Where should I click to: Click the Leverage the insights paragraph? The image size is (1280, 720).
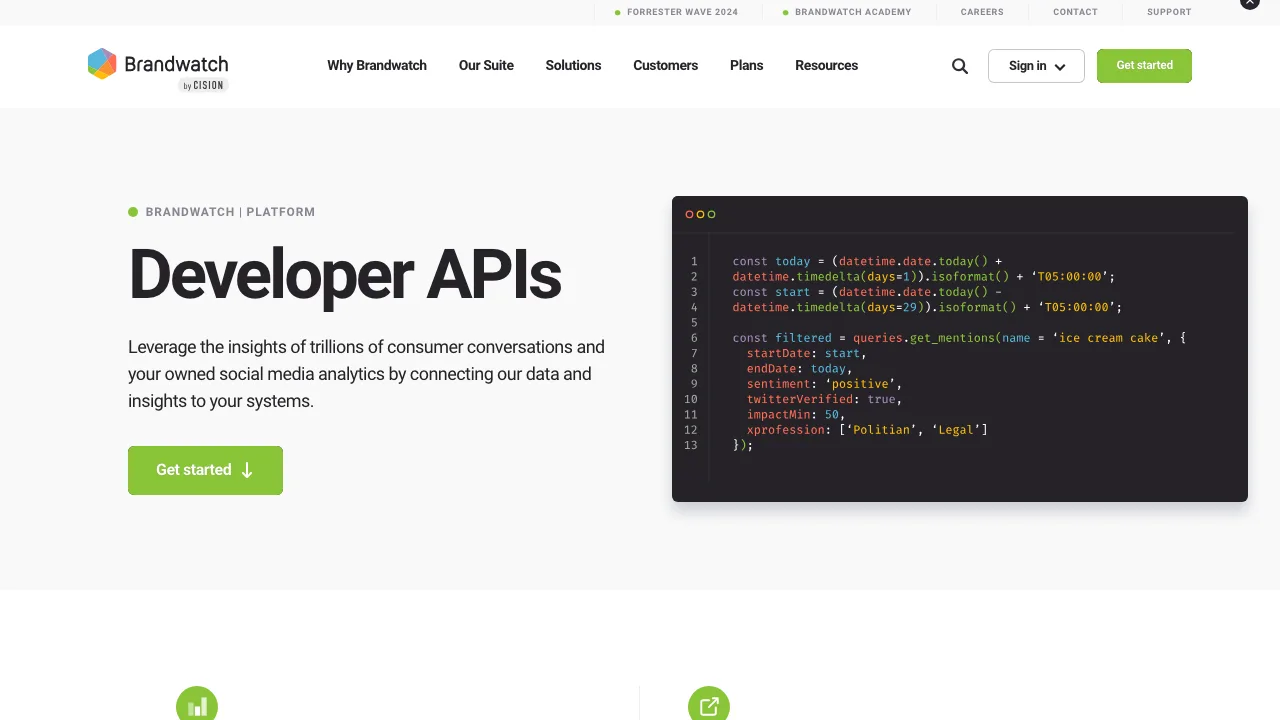366,374
